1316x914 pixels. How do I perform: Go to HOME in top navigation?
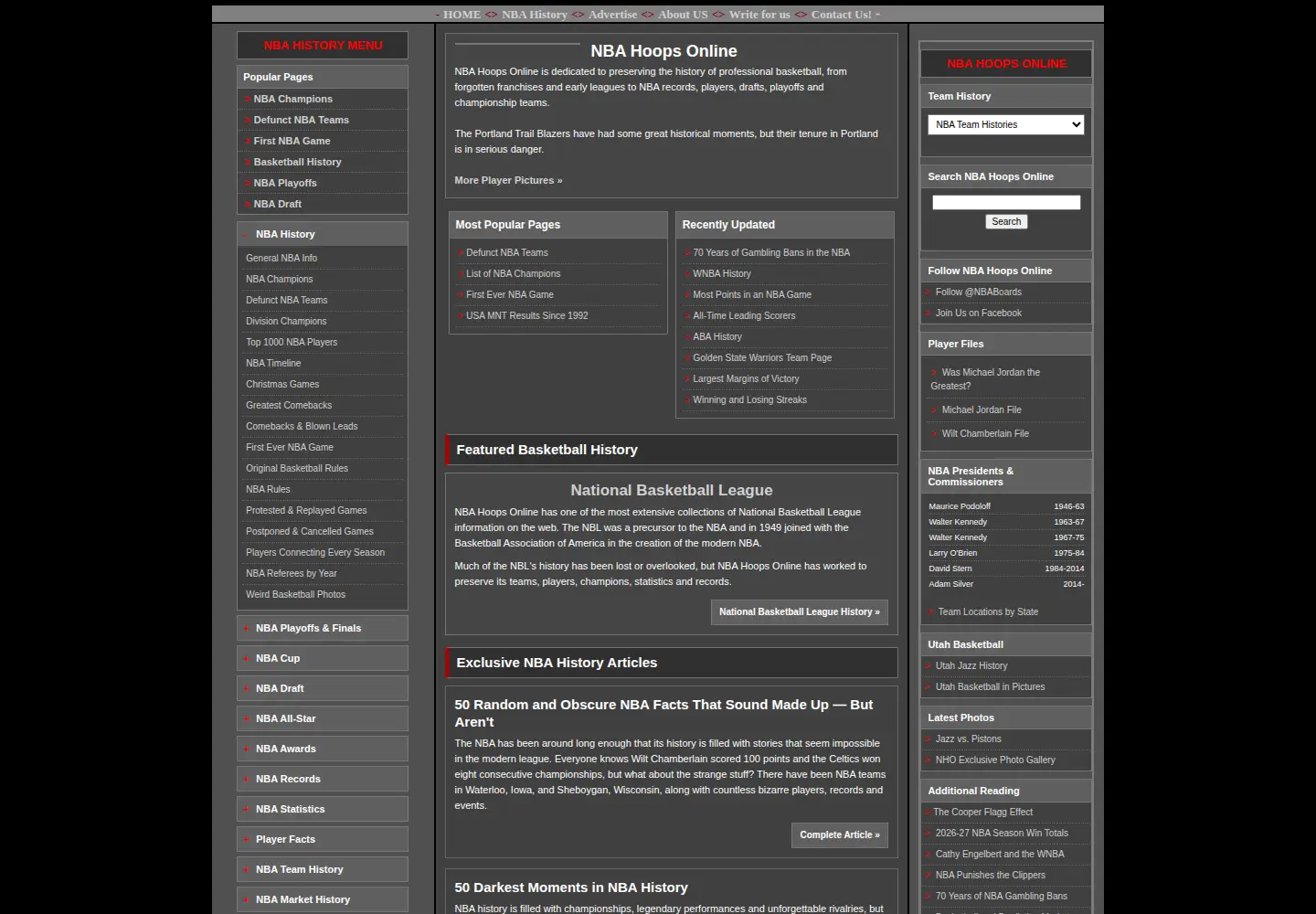pos(462,15)
